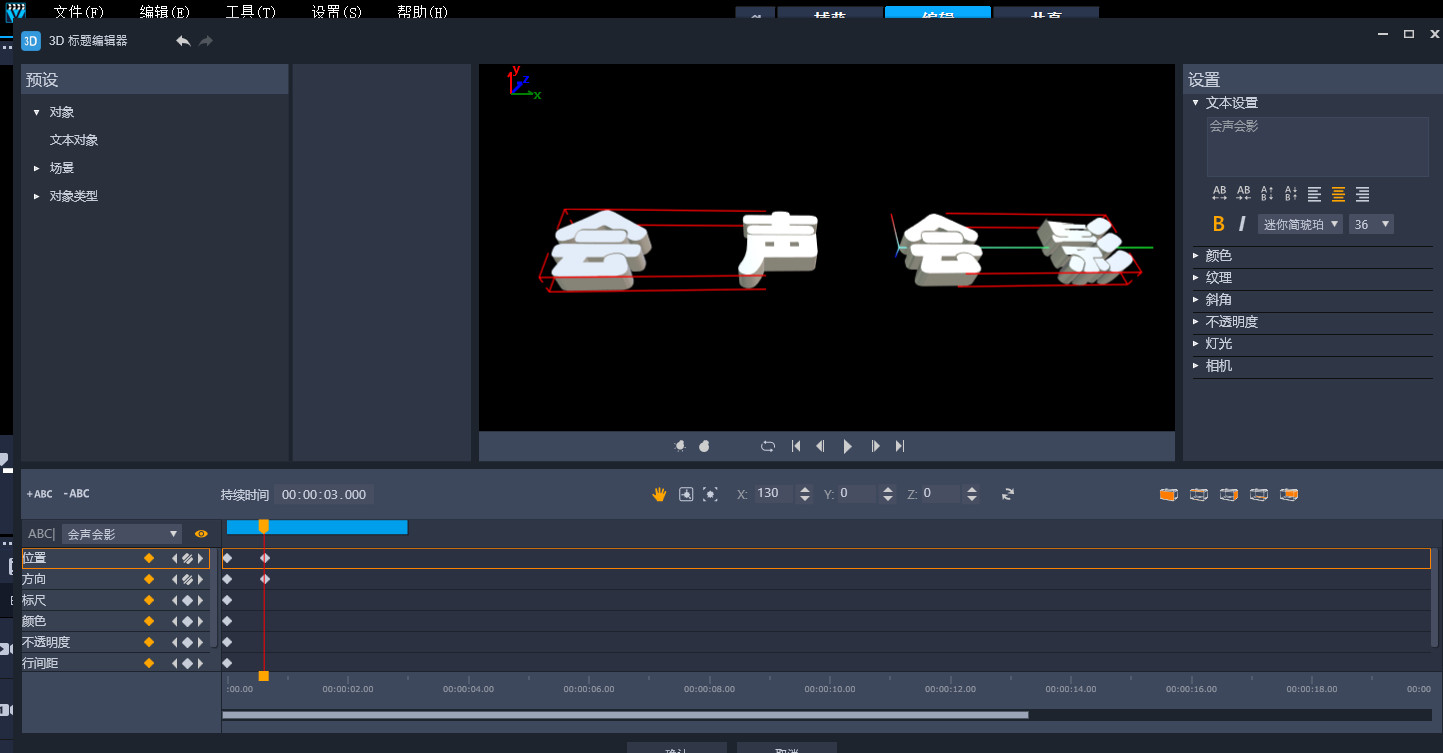Viewport: 1443px width, 753px height.
Task: Jump to end of preview
Action: pyautogui.click(x=900, y=446)
